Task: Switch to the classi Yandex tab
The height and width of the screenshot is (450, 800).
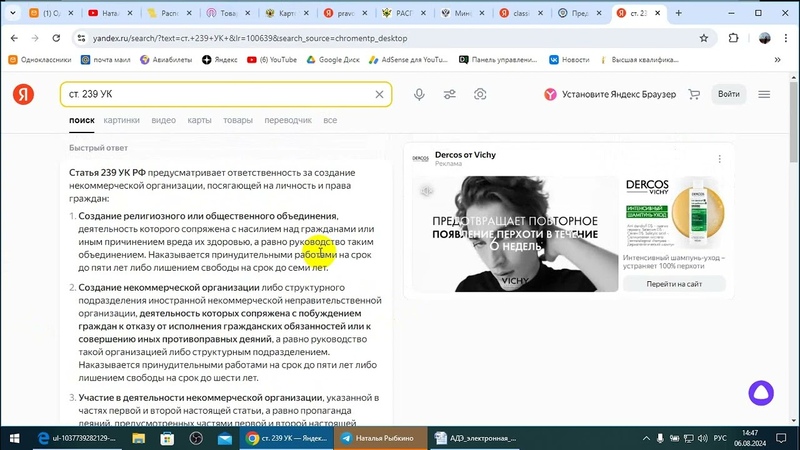Action: click(x=521, y=13)
